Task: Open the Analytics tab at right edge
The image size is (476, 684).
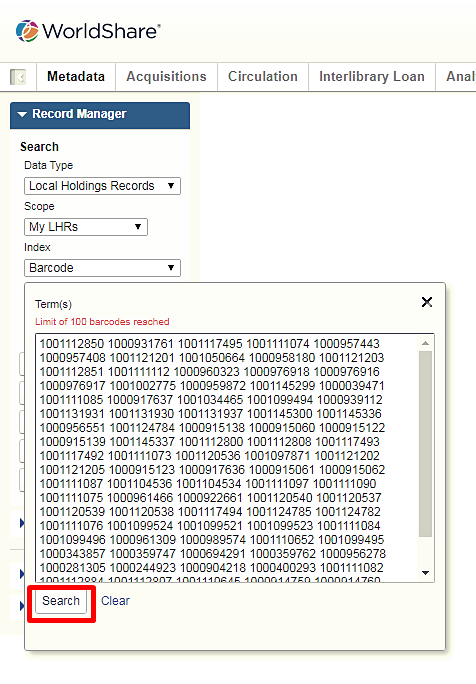Action: coord(461,77)
